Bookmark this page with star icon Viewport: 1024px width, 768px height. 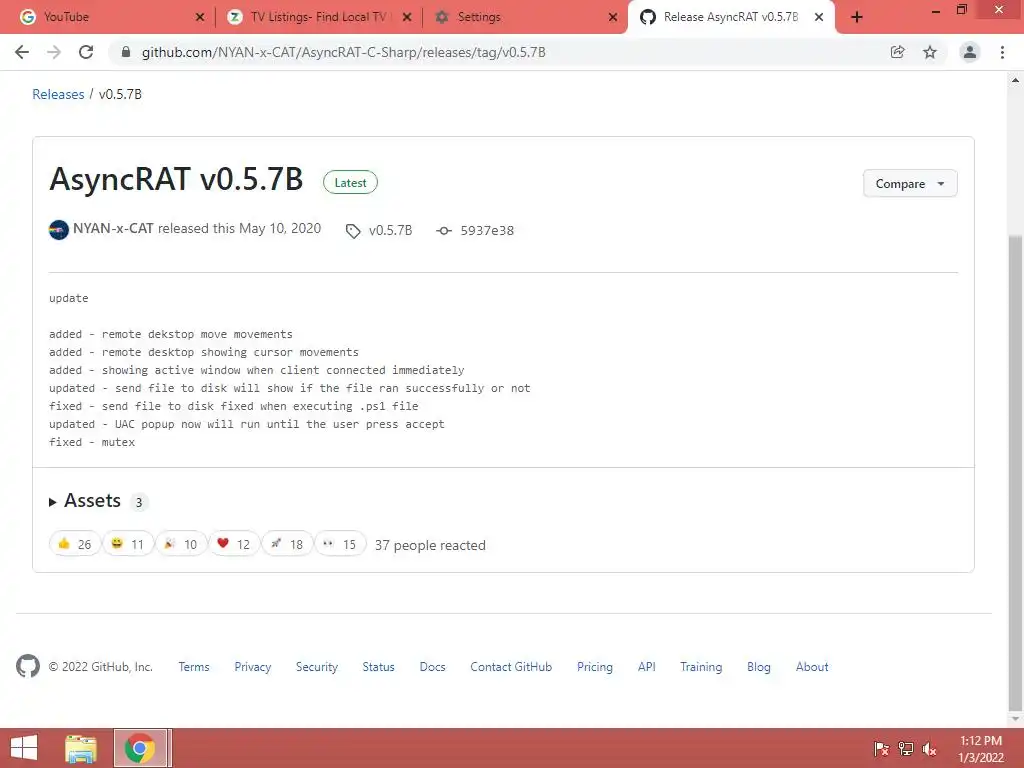tap(930, 52)
